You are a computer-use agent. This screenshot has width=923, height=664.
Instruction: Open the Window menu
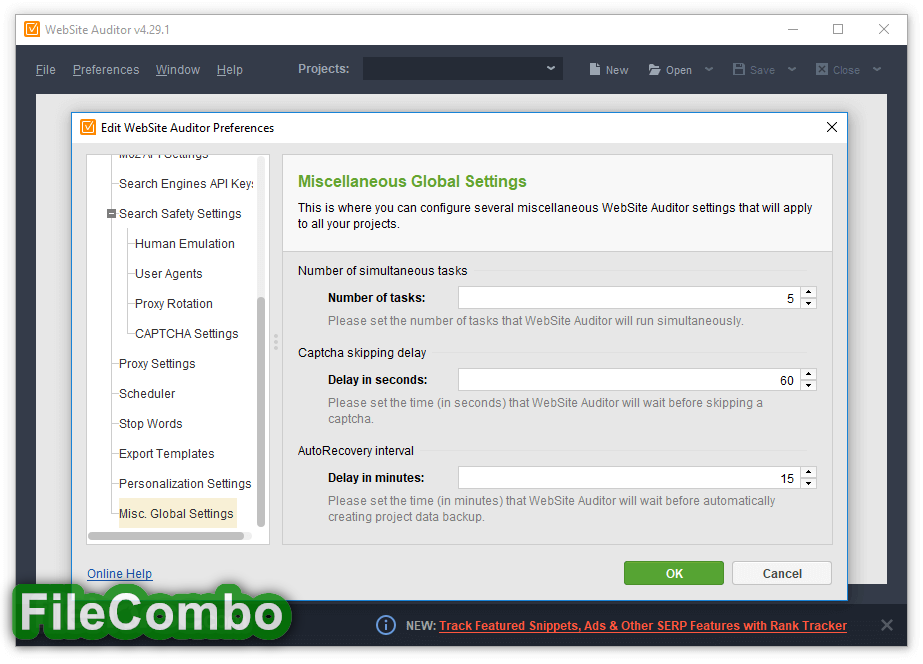pos(178,69)
